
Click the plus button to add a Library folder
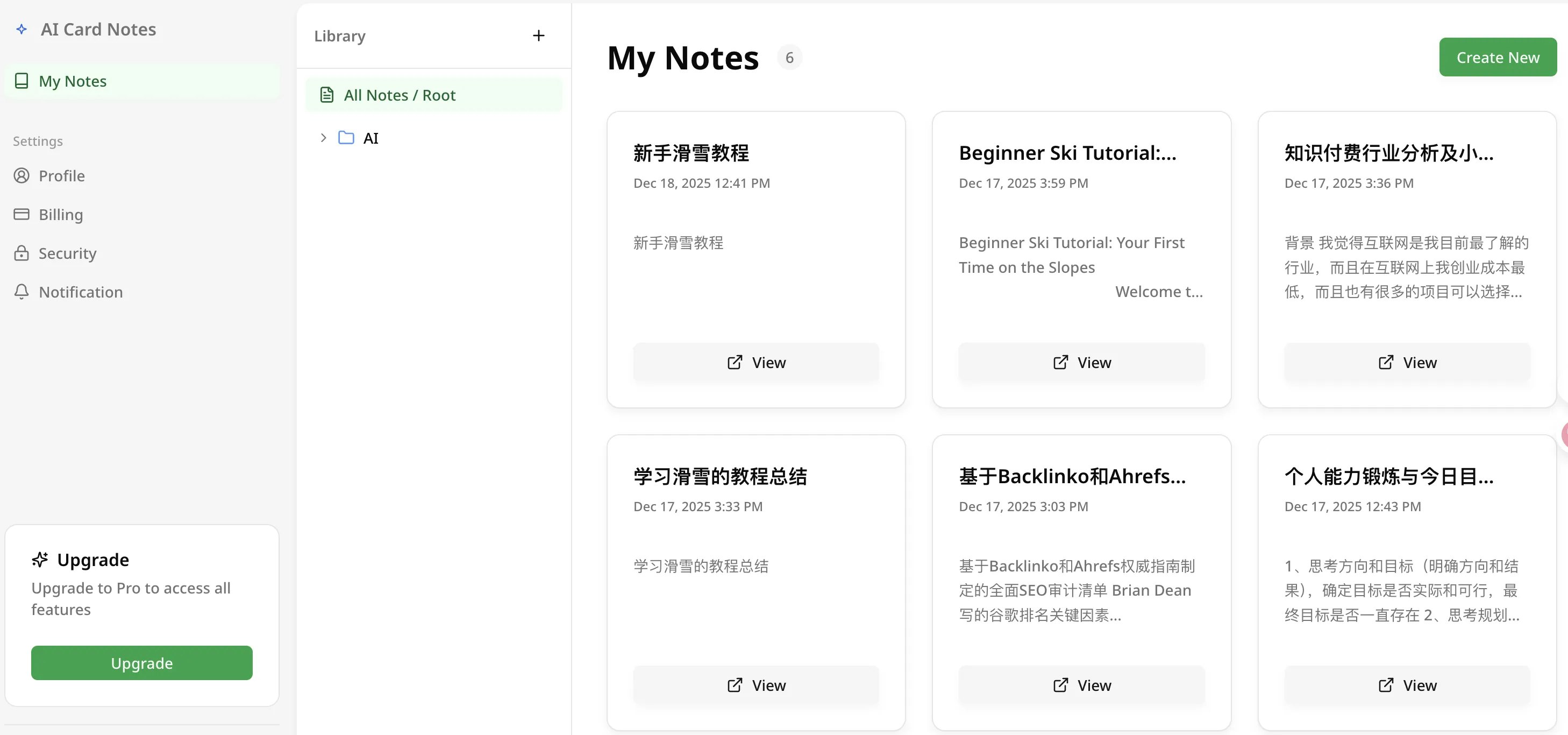pos(538,36)
